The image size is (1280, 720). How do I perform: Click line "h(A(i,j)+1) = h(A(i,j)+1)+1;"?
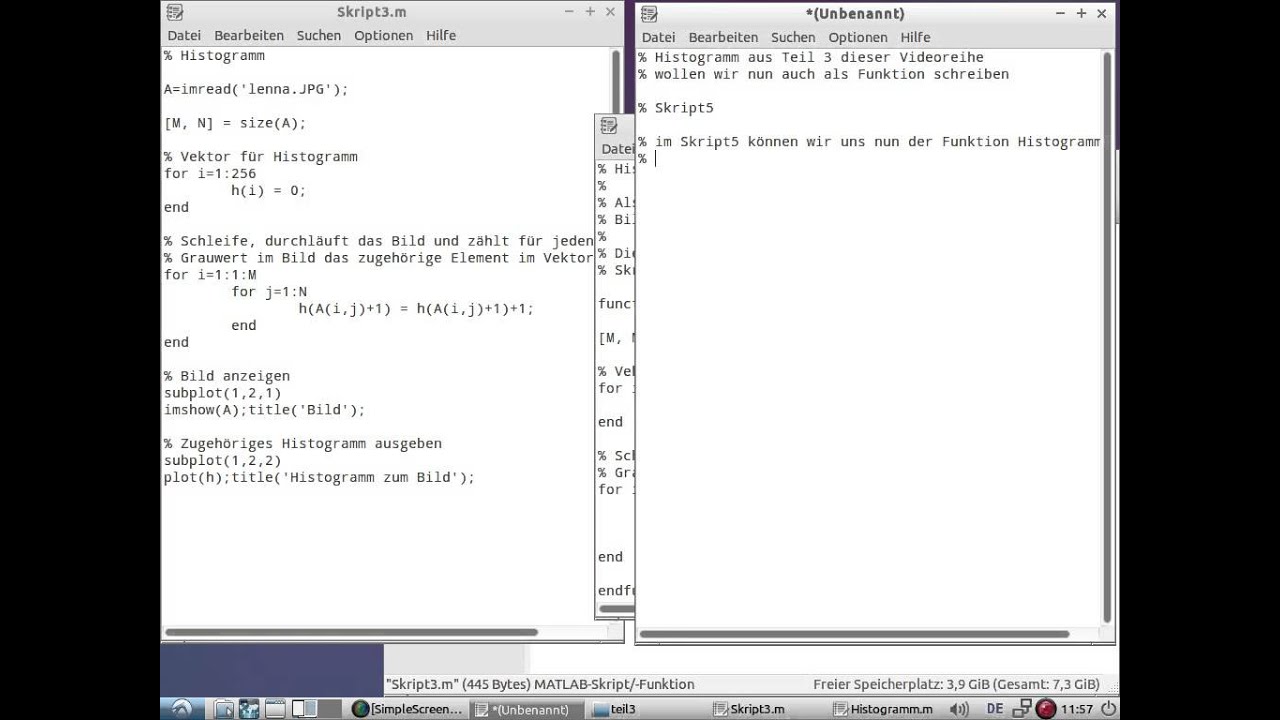pyautogui.click(x=416, y=309)
